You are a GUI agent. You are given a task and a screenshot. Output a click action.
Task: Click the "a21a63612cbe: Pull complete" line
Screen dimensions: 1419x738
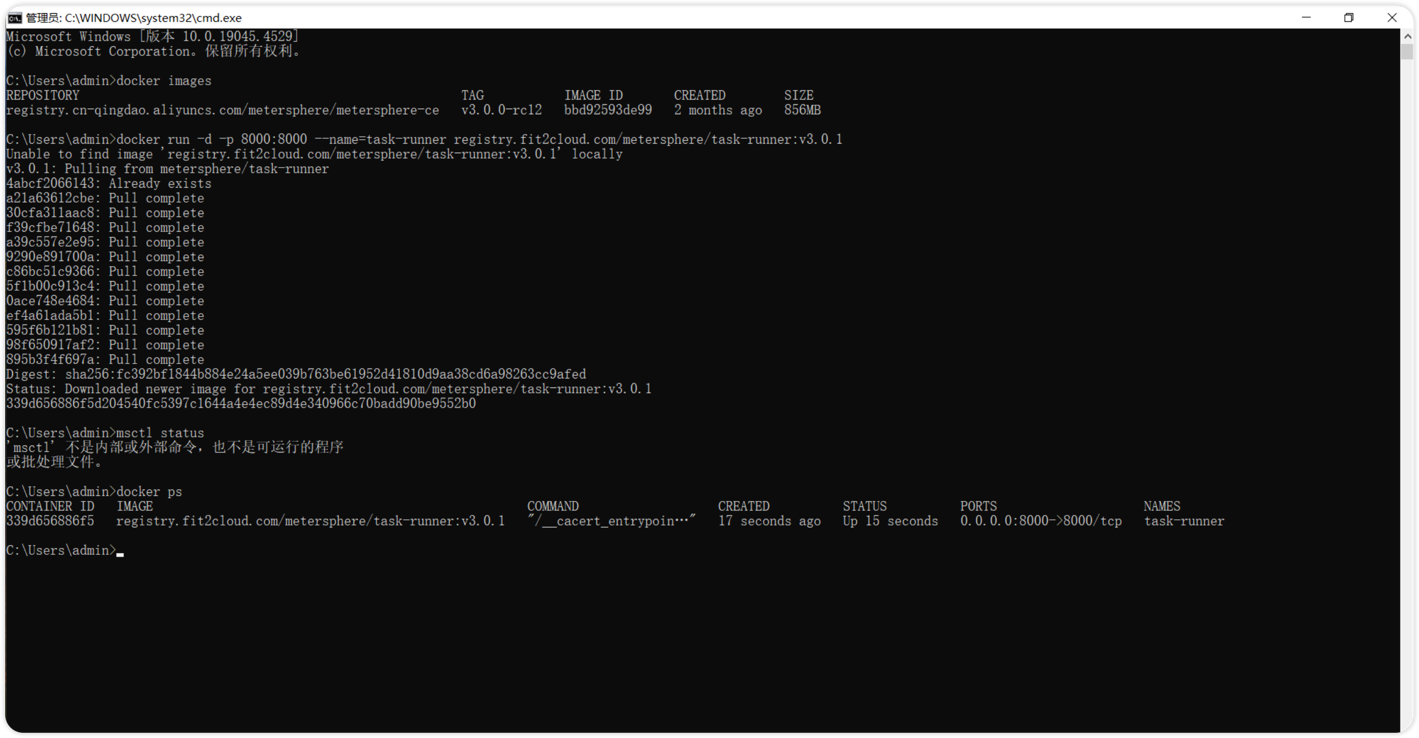[105, 198]
